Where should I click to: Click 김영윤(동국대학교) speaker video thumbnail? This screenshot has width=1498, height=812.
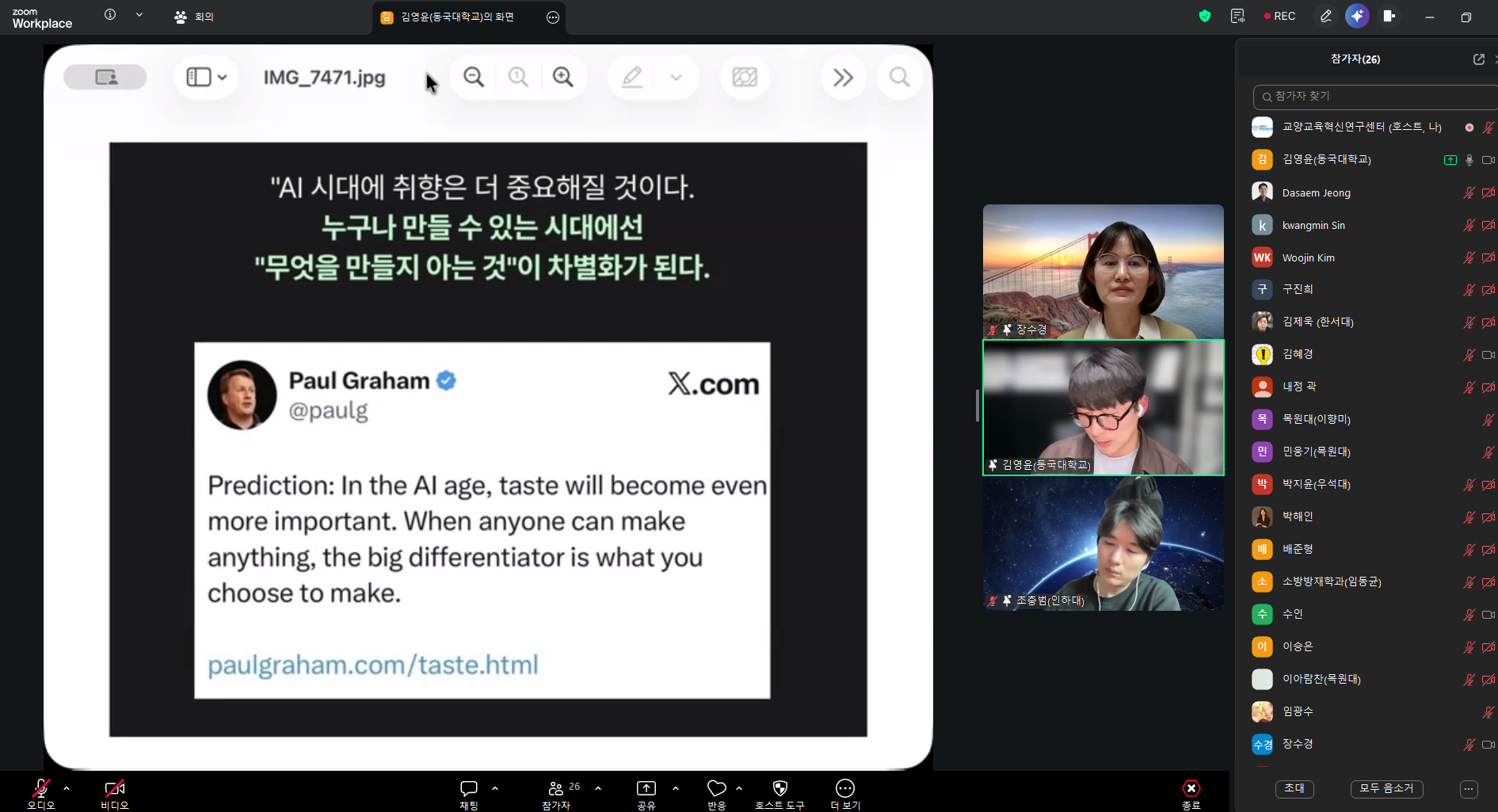pos(1103,408)
